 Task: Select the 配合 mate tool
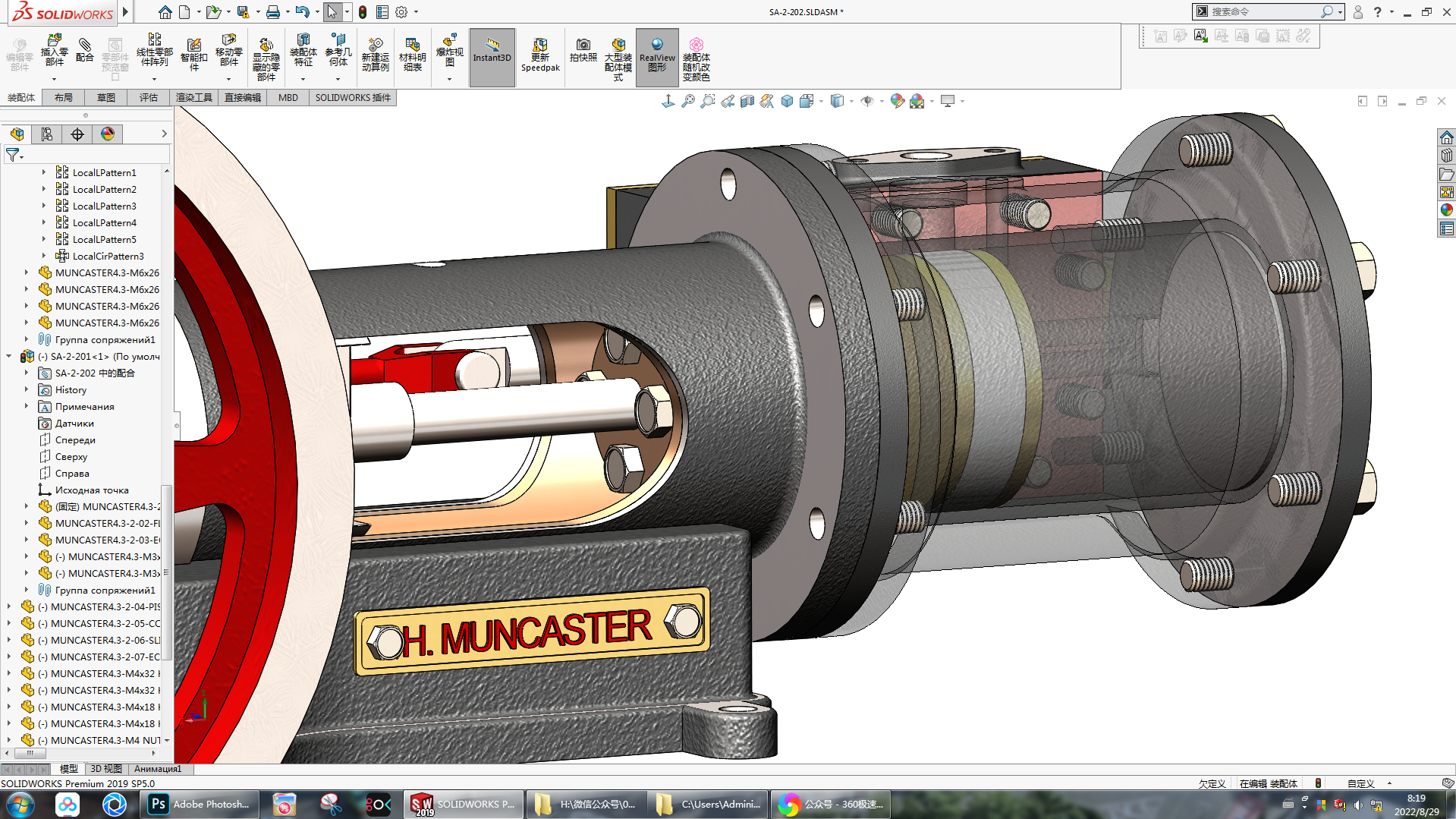click(85, 50)
